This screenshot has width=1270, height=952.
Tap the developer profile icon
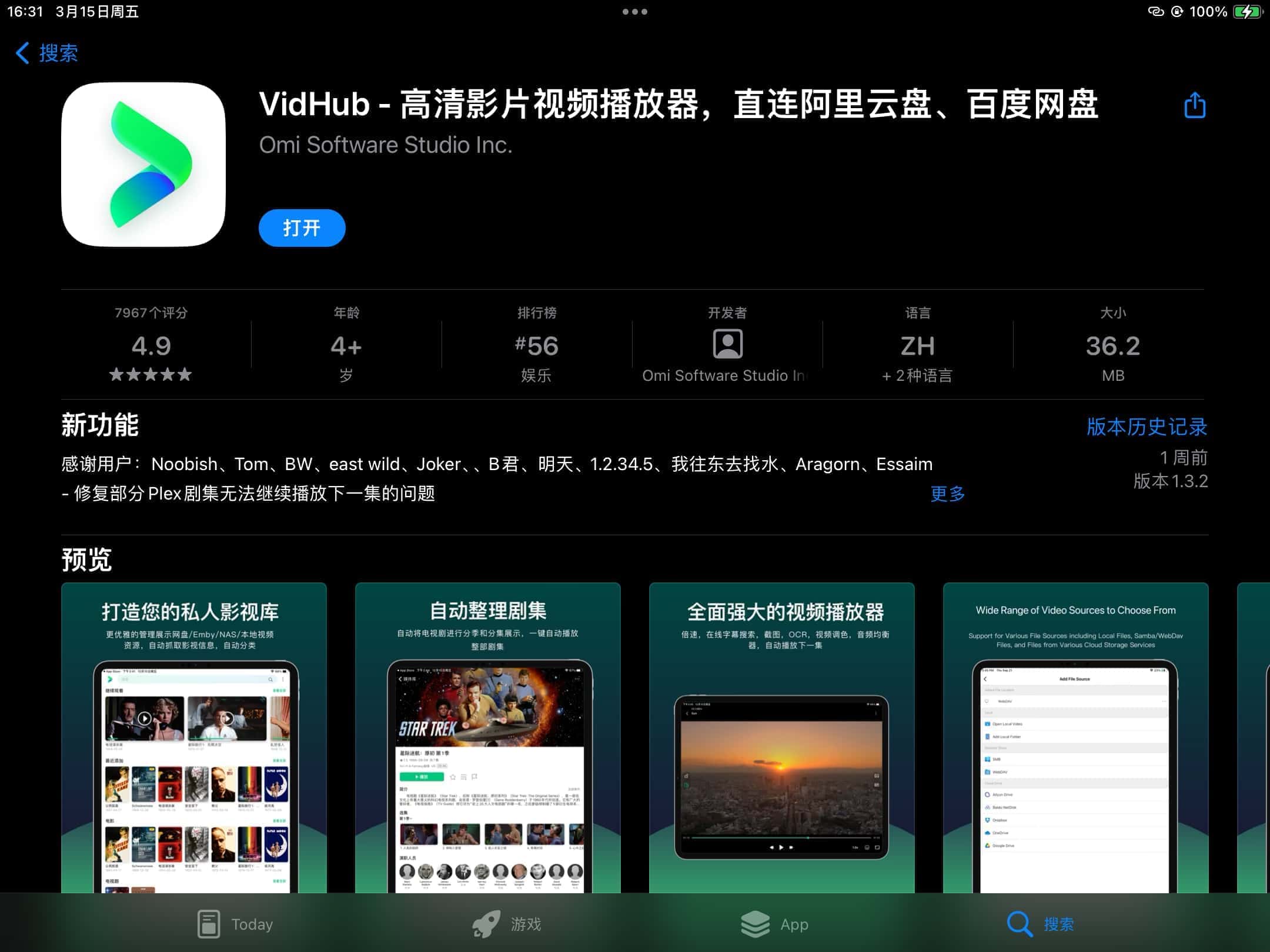(x=727, y=344)
